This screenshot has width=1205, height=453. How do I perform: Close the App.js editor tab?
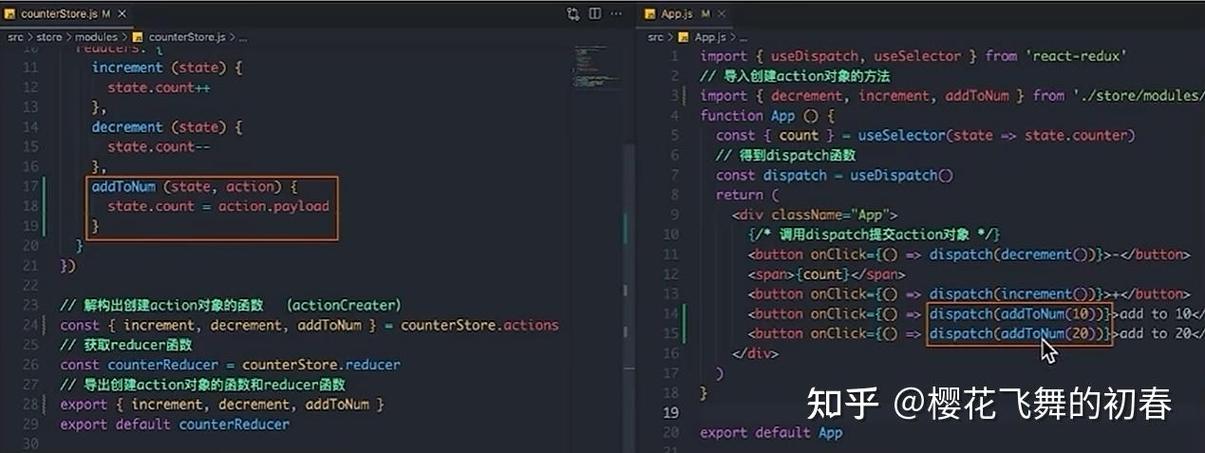click(x=722, y=14)
